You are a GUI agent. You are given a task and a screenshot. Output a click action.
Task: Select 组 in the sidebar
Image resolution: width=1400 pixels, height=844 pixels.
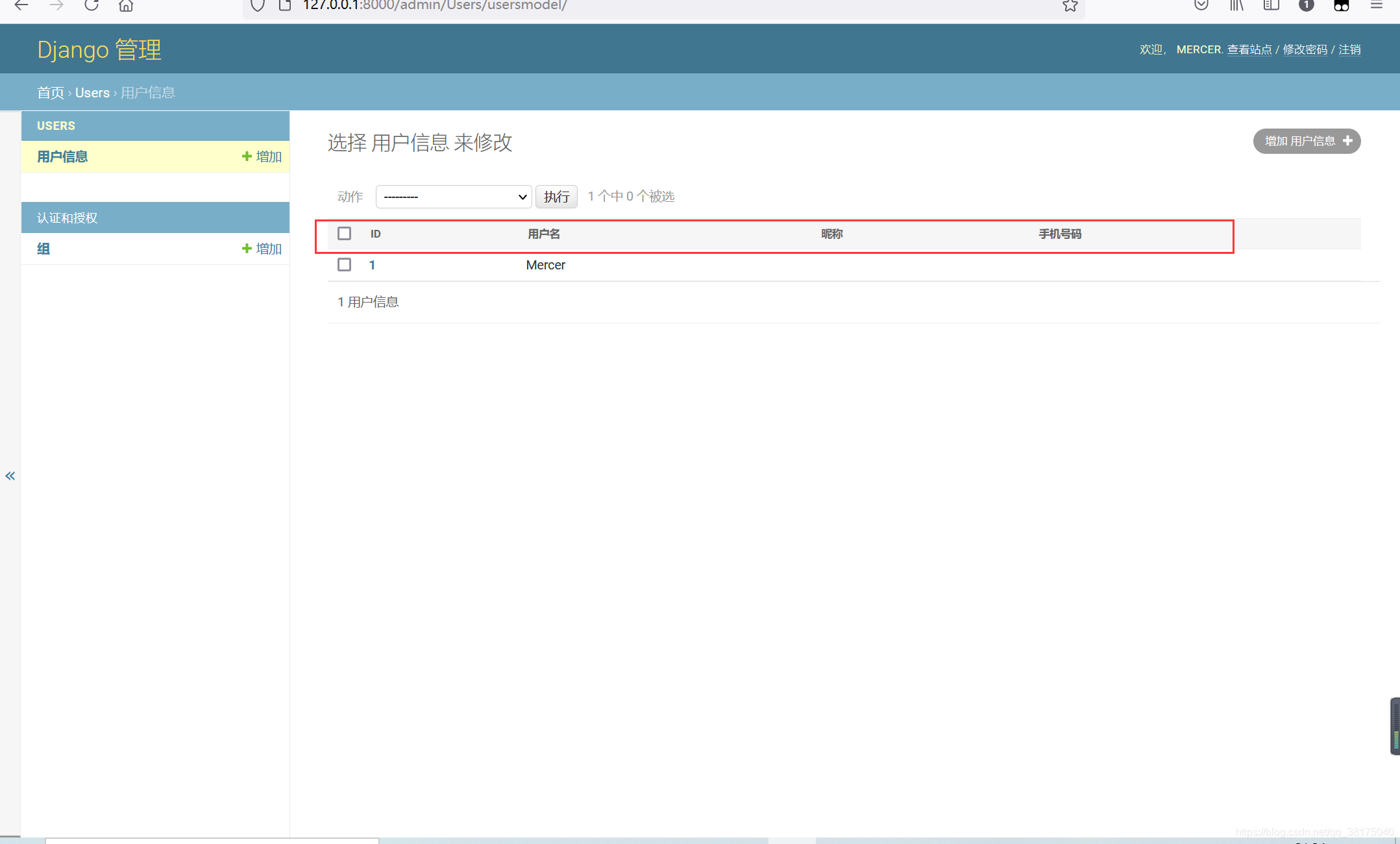pyautogui.click(x=43, y=249)
